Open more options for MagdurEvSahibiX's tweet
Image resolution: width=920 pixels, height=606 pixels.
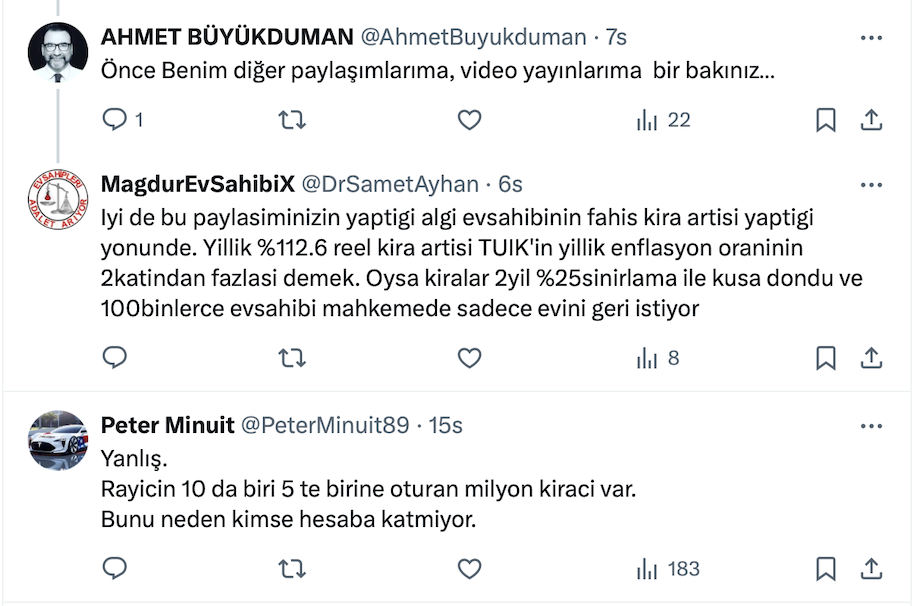pos(871,185)
